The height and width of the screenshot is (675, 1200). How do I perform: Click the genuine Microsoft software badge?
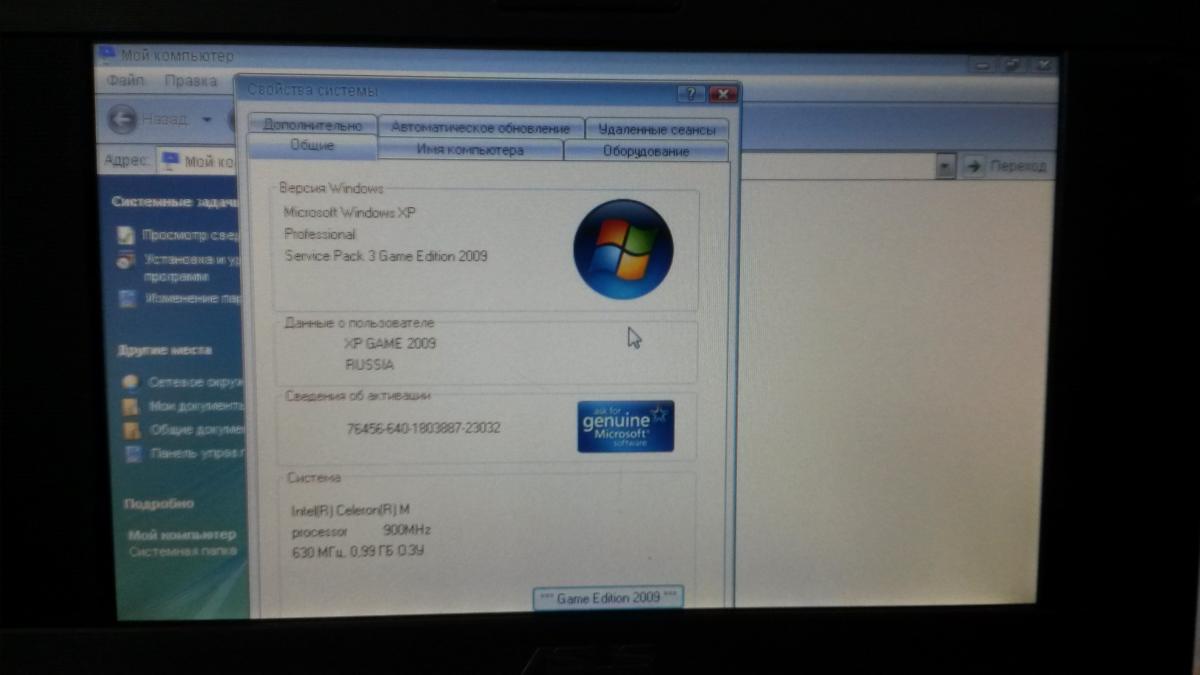(625, 426)
